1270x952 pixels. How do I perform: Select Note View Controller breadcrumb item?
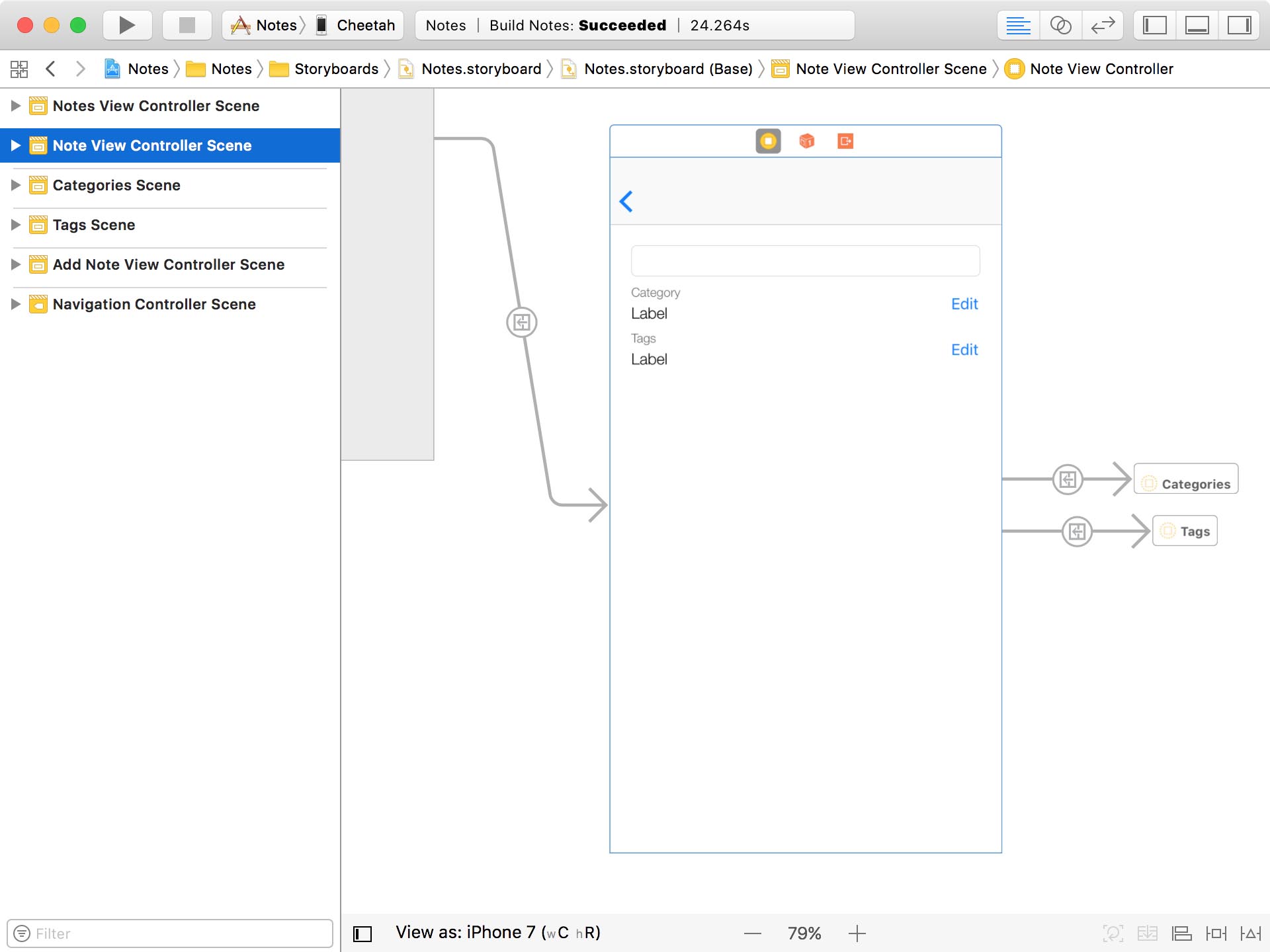coord(1100,68)
